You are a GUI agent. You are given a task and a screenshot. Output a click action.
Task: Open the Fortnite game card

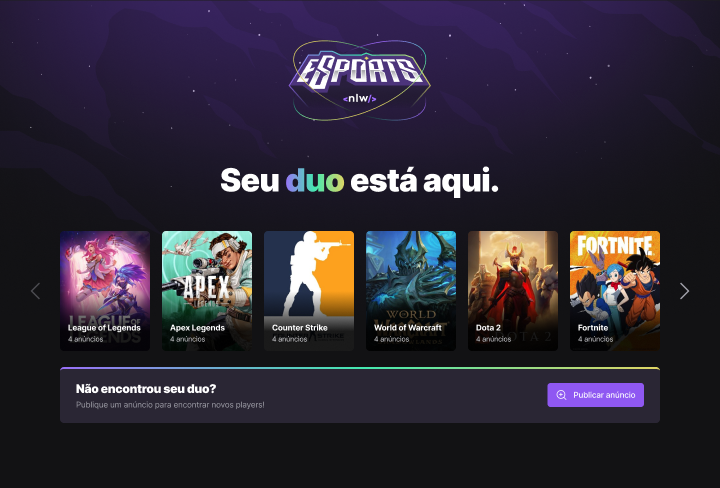[615, 291]
